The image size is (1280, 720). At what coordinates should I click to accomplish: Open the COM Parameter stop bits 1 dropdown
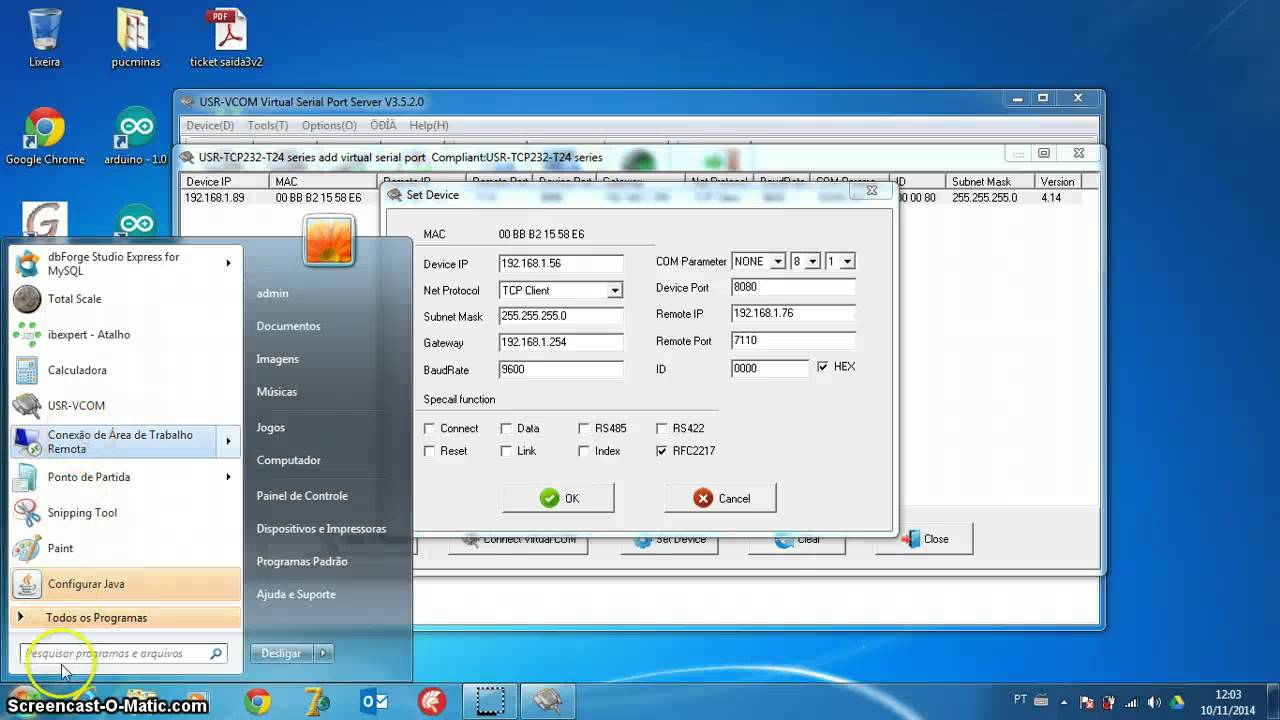click(847, 262)
